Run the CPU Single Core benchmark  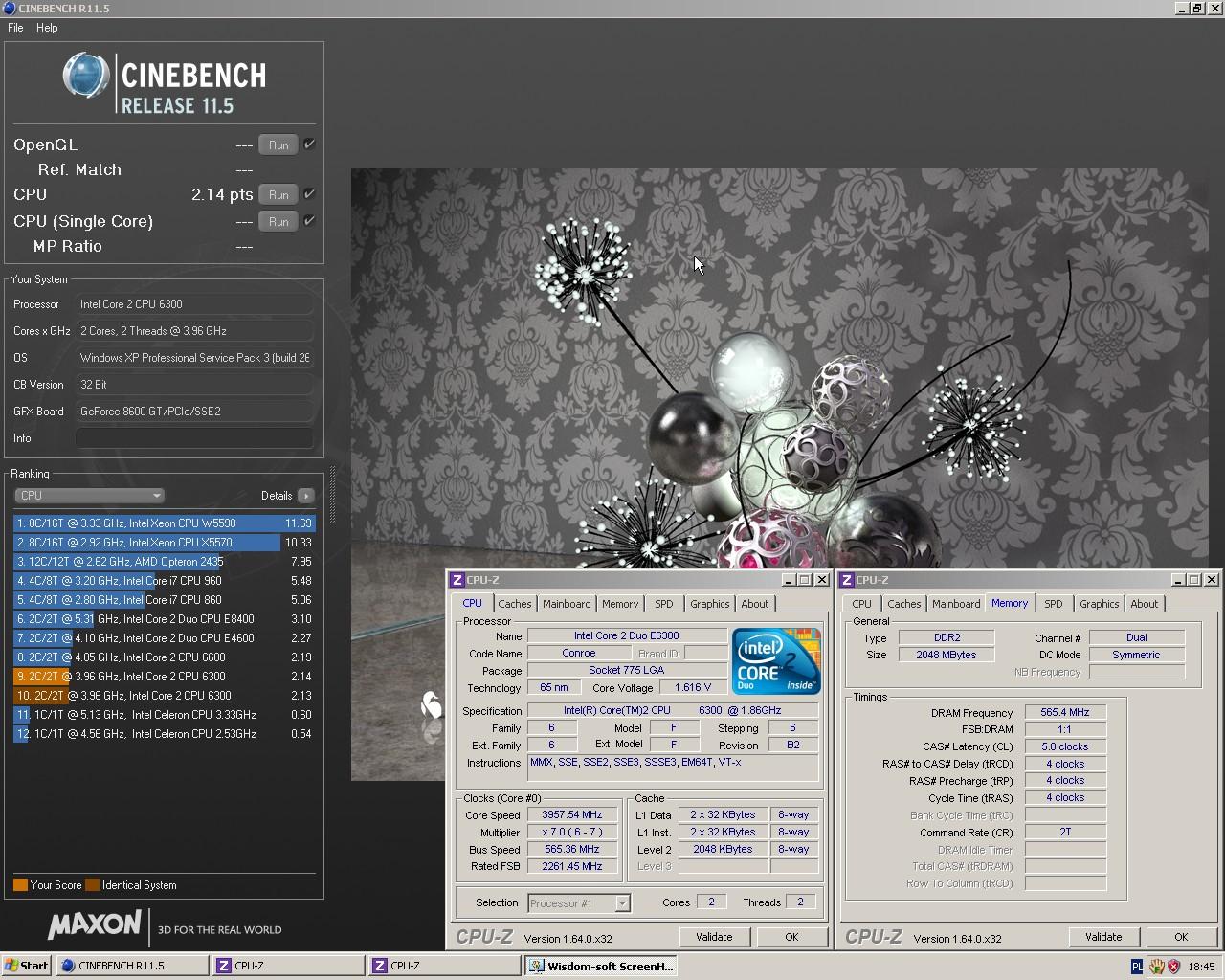click(278, 222)
